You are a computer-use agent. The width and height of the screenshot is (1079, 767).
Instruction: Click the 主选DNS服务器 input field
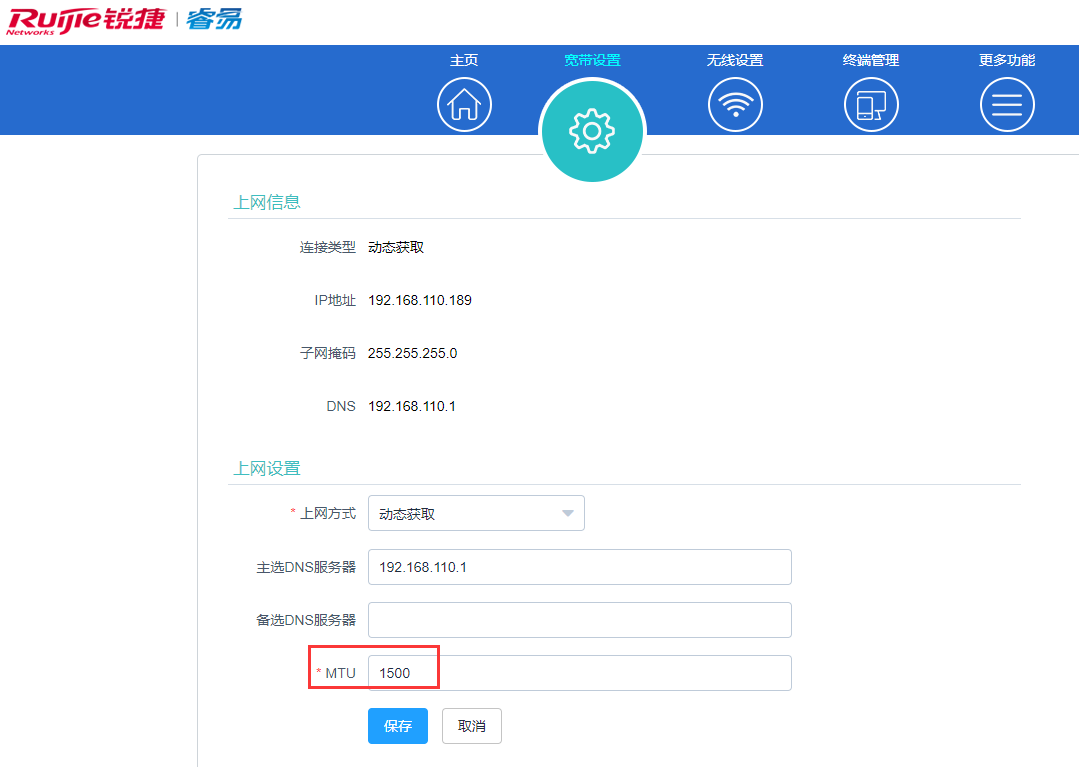point(579,567)
